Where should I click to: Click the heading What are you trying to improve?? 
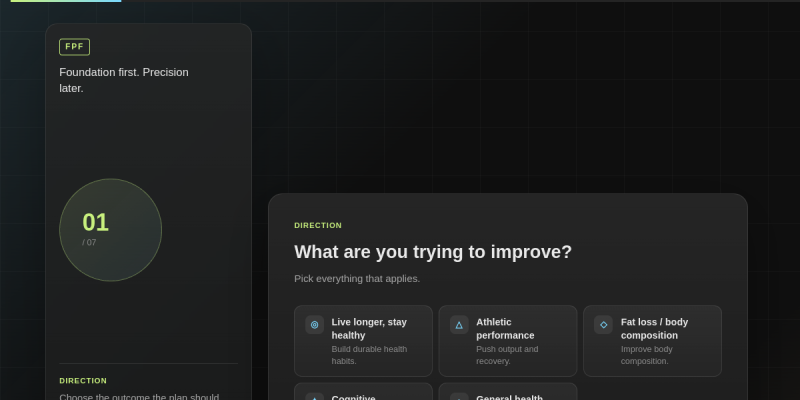[x=433, y=252]
